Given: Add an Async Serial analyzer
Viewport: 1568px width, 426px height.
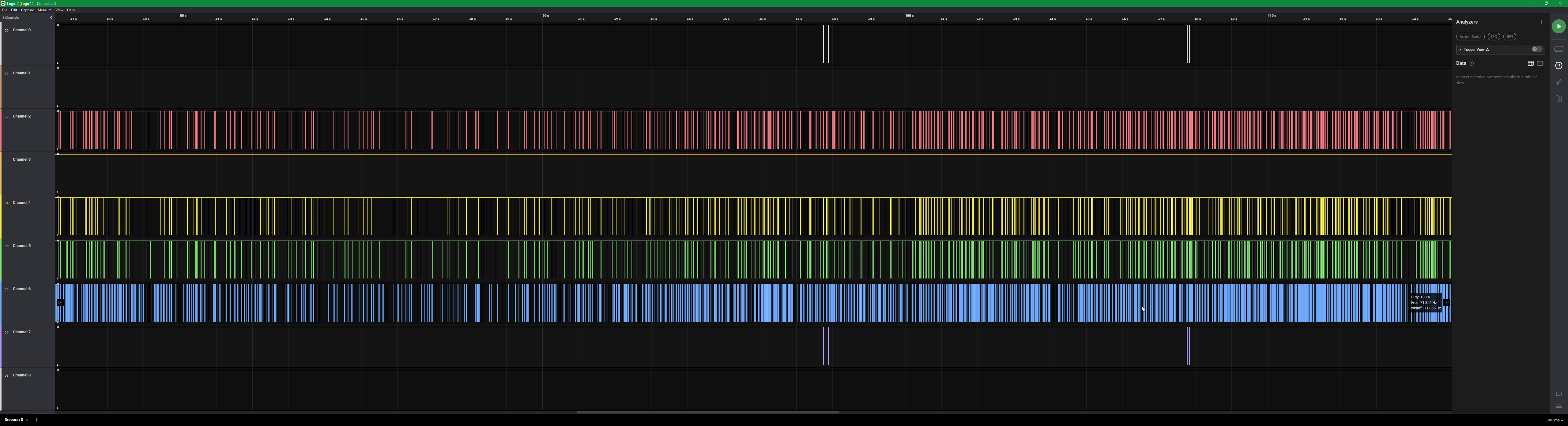Looking at the screenshot, I should (1470, 36).
